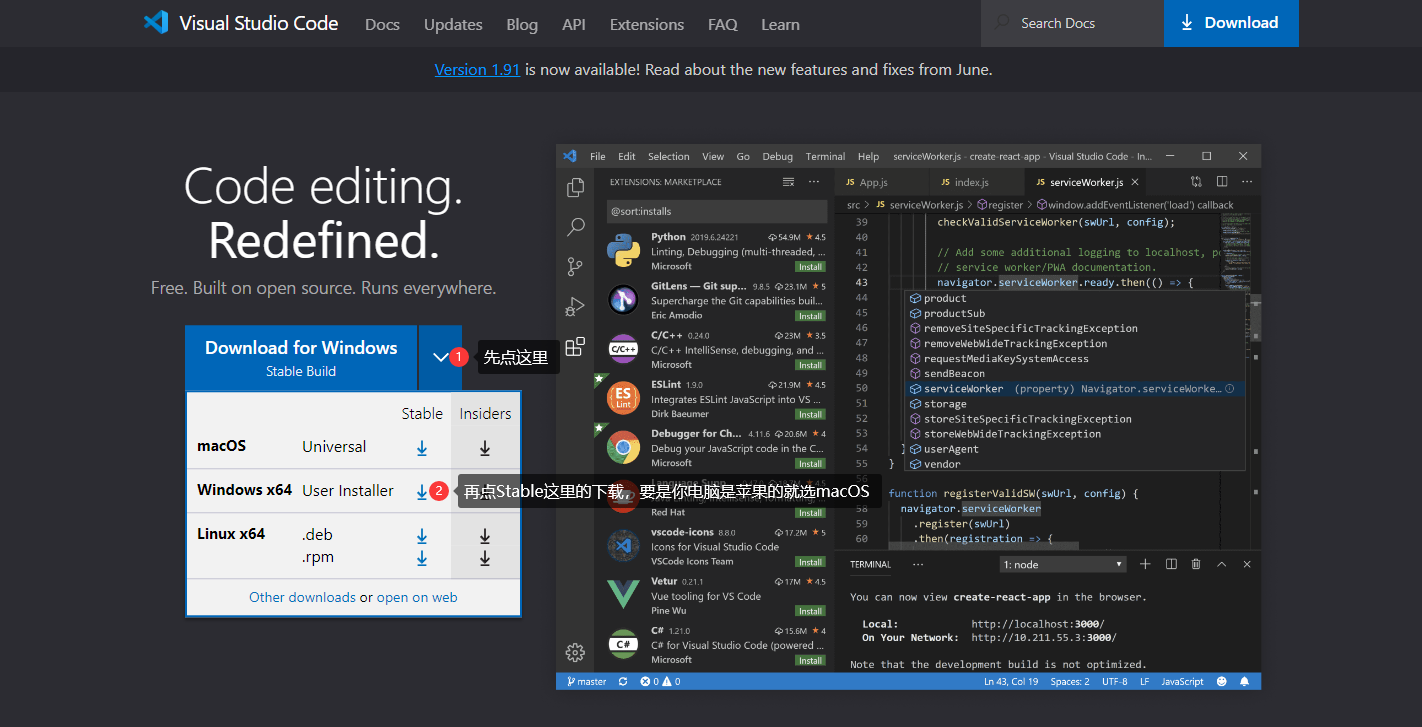Open Source Control icon in the activity bar
This screenshot has width=1422, height=727.
[575, 266]
